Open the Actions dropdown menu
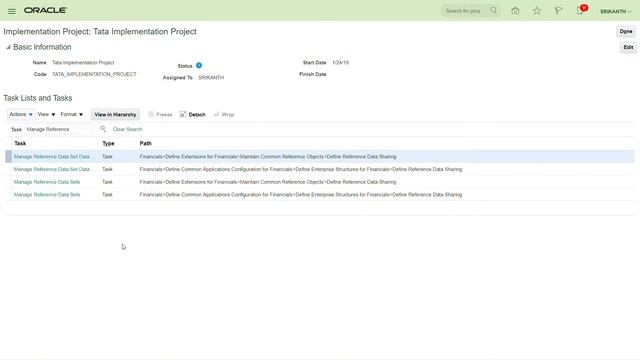The image size is (640, 360). click(x=21, y=114)
